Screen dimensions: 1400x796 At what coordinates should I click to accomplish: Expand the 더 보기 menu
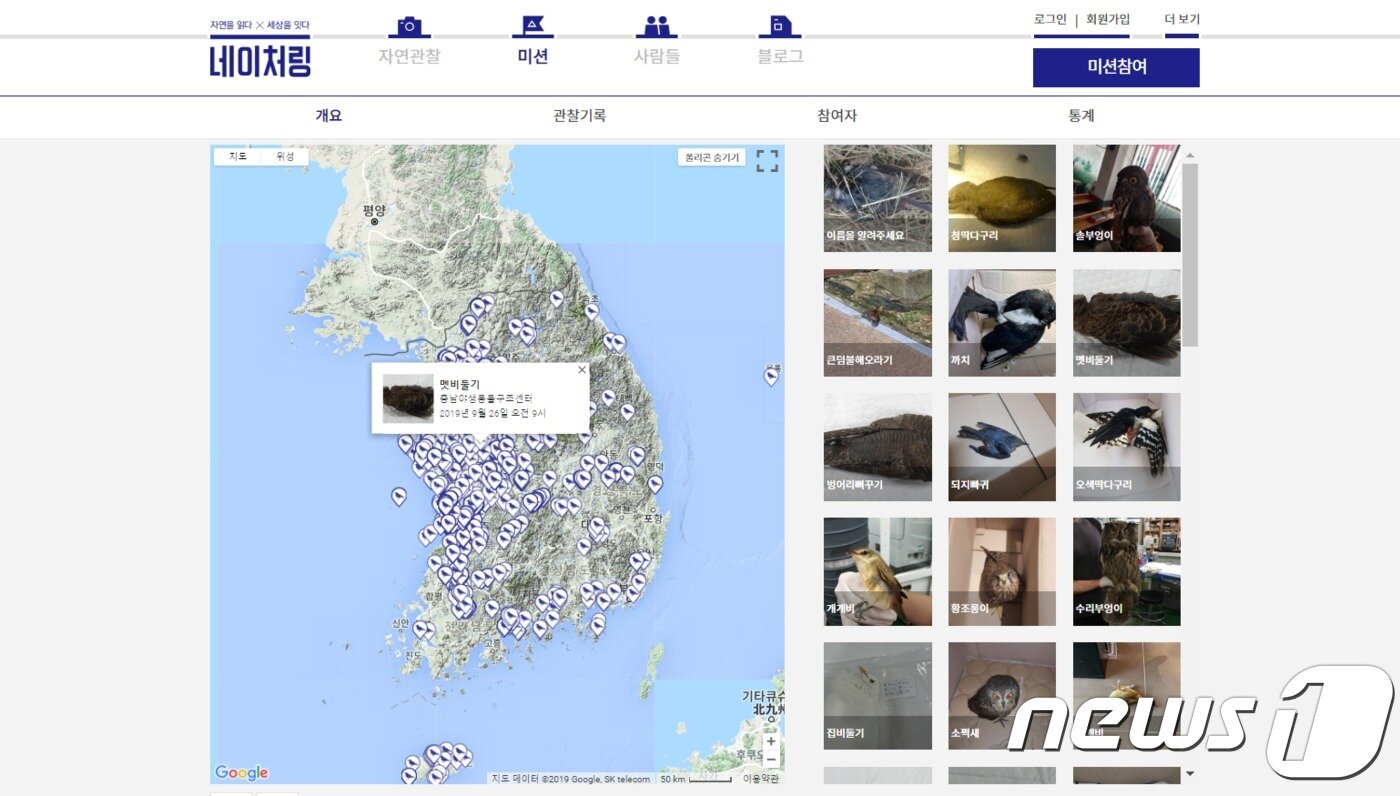[1181, 19]
